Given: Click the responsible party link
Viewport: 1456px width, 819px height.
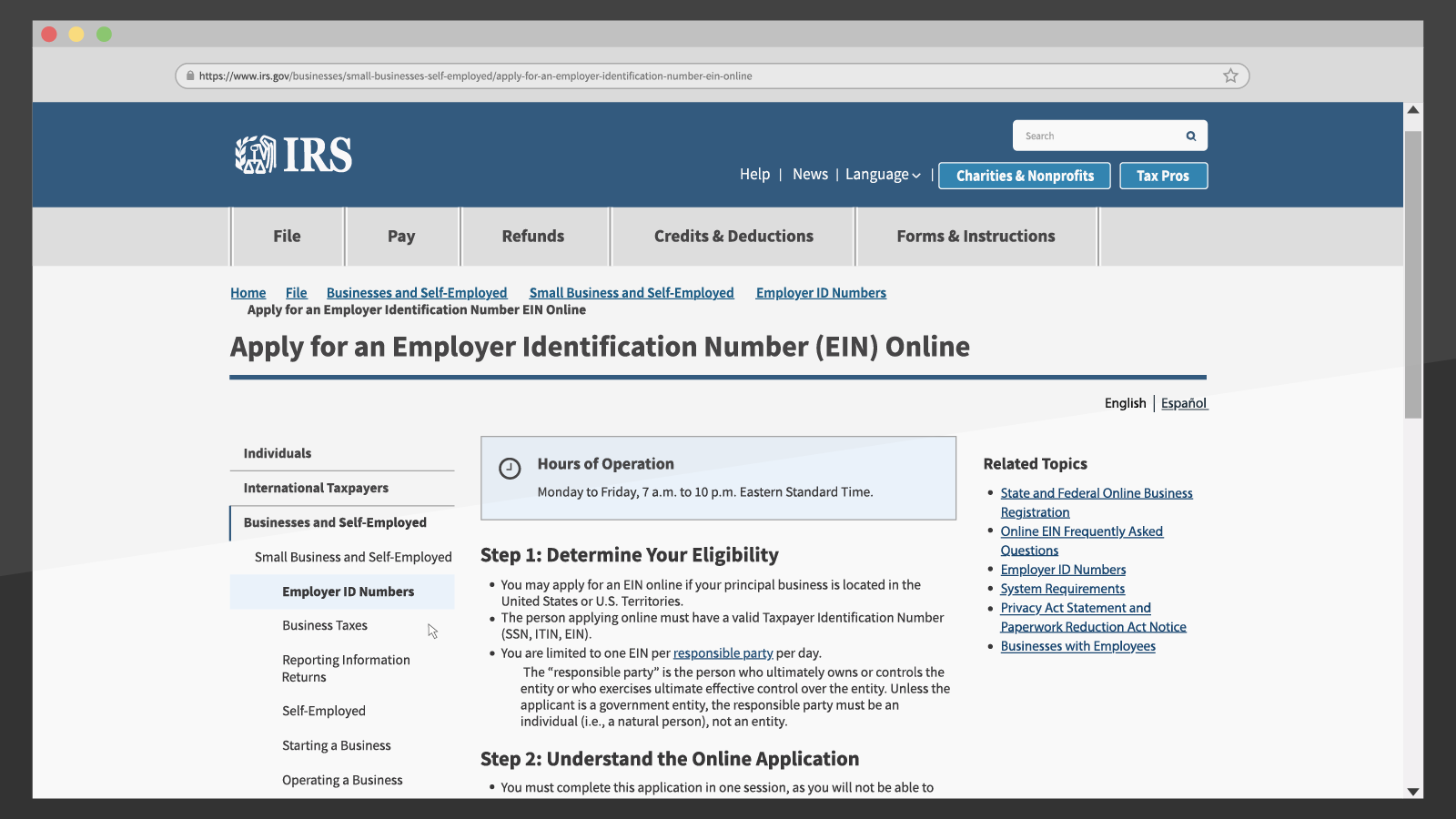Looking at the screenshot, I should [x=723, y=653].
